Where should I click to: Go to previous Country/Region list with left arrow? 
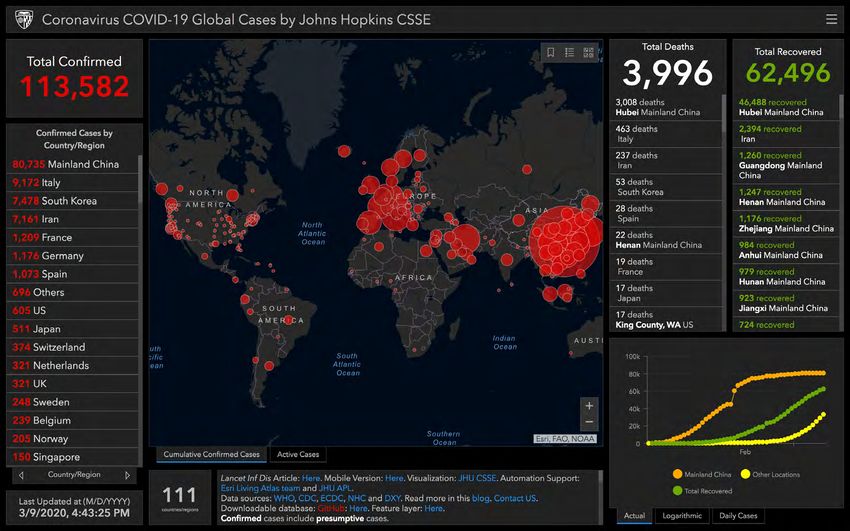(x=21, y=475)
